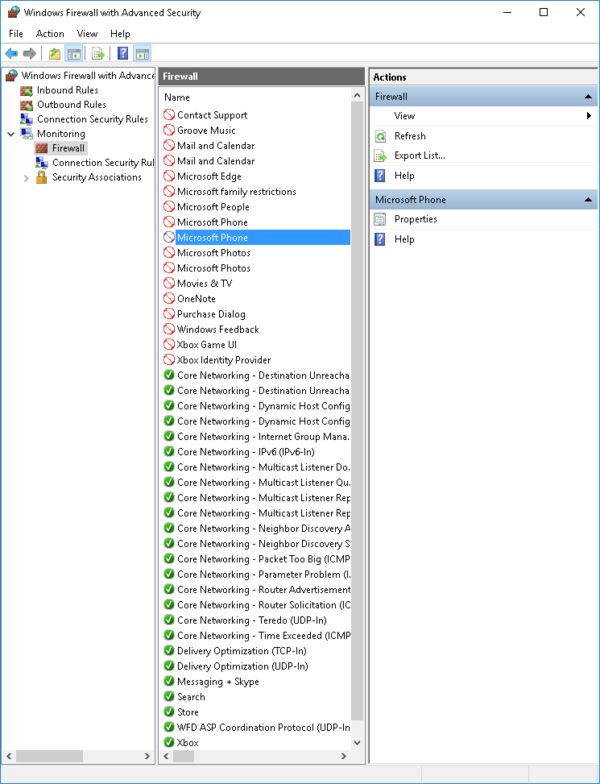The height and width of the screenshot is (784, 600).
Task: Click the green allowed icon beside Store
Action: tap(169, 712)
